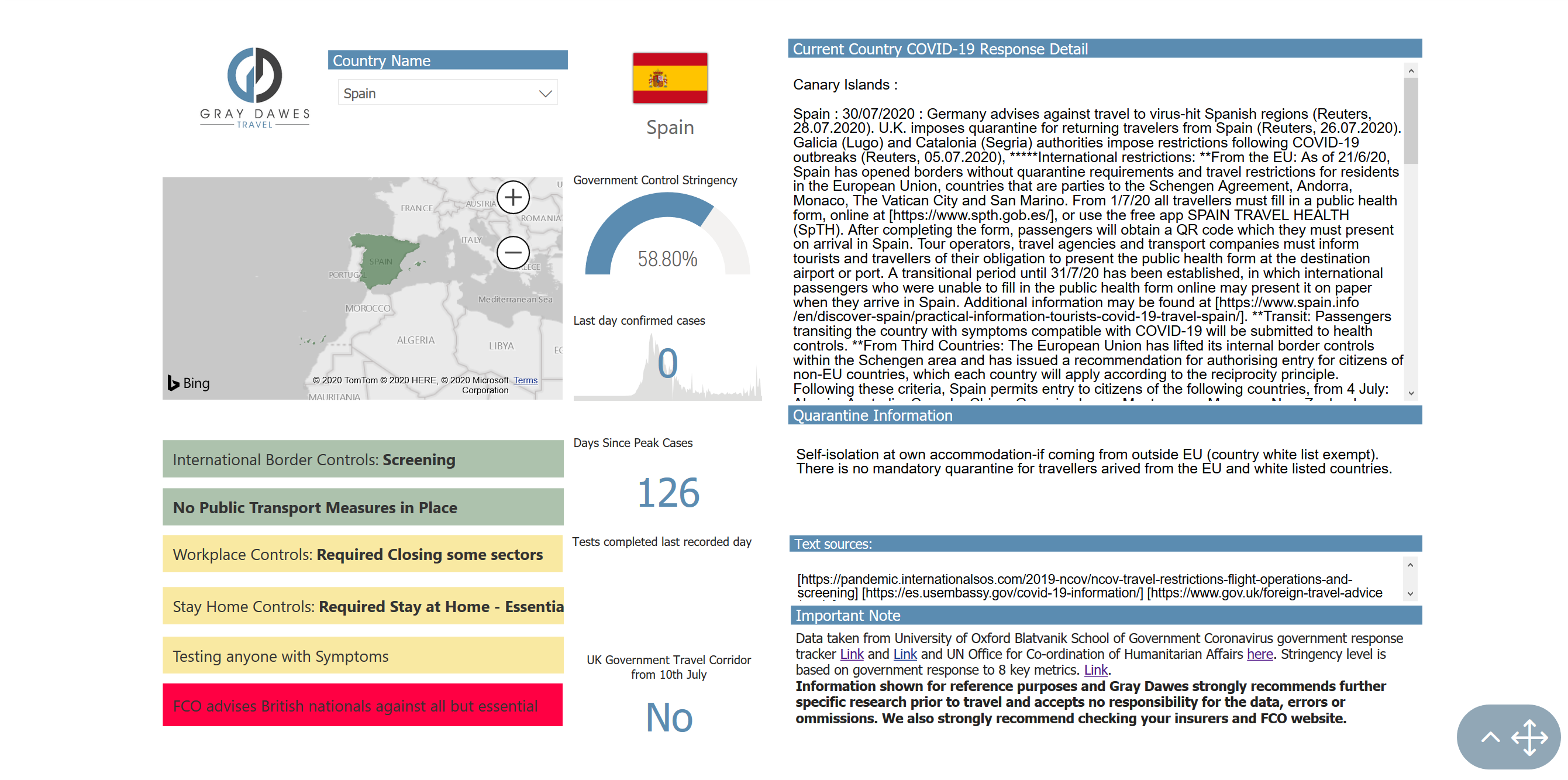Click the Last day confirmed cases chart
This screenshot has height=780, width=1568.
click(667, 365)
